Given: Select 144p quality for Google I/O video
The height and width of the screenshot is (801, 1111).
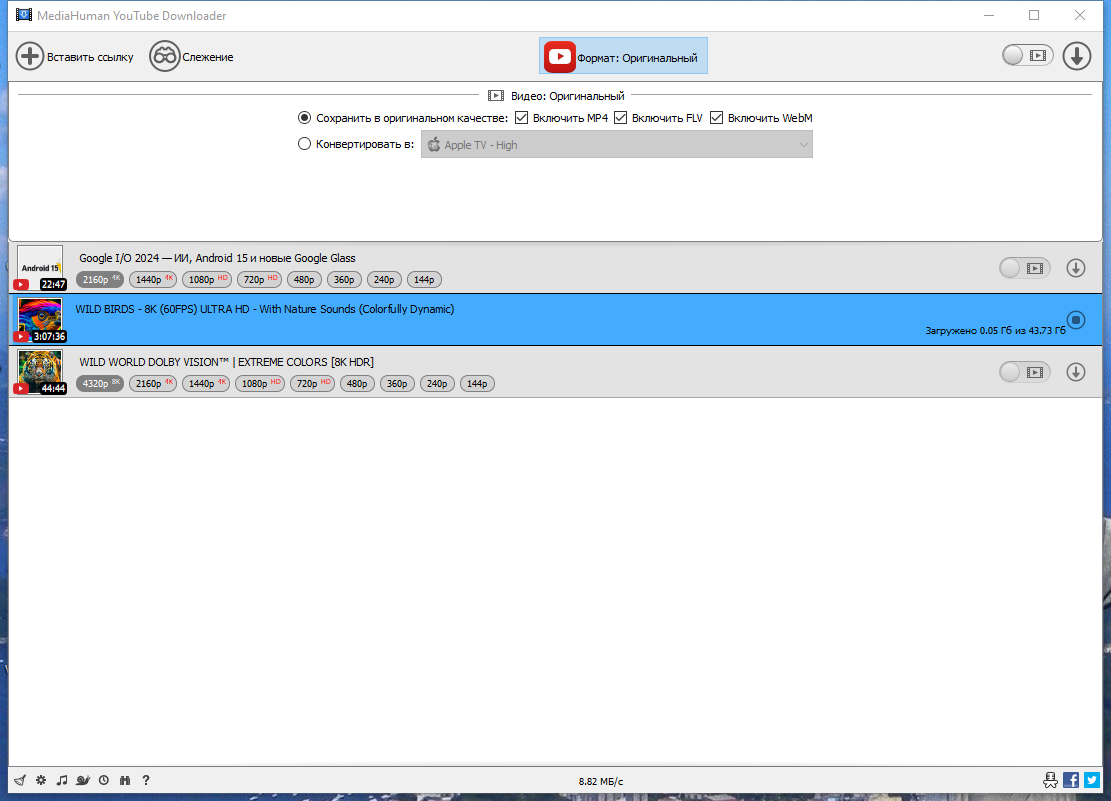Looking at the screenshot, I should (x=424, y=279).
